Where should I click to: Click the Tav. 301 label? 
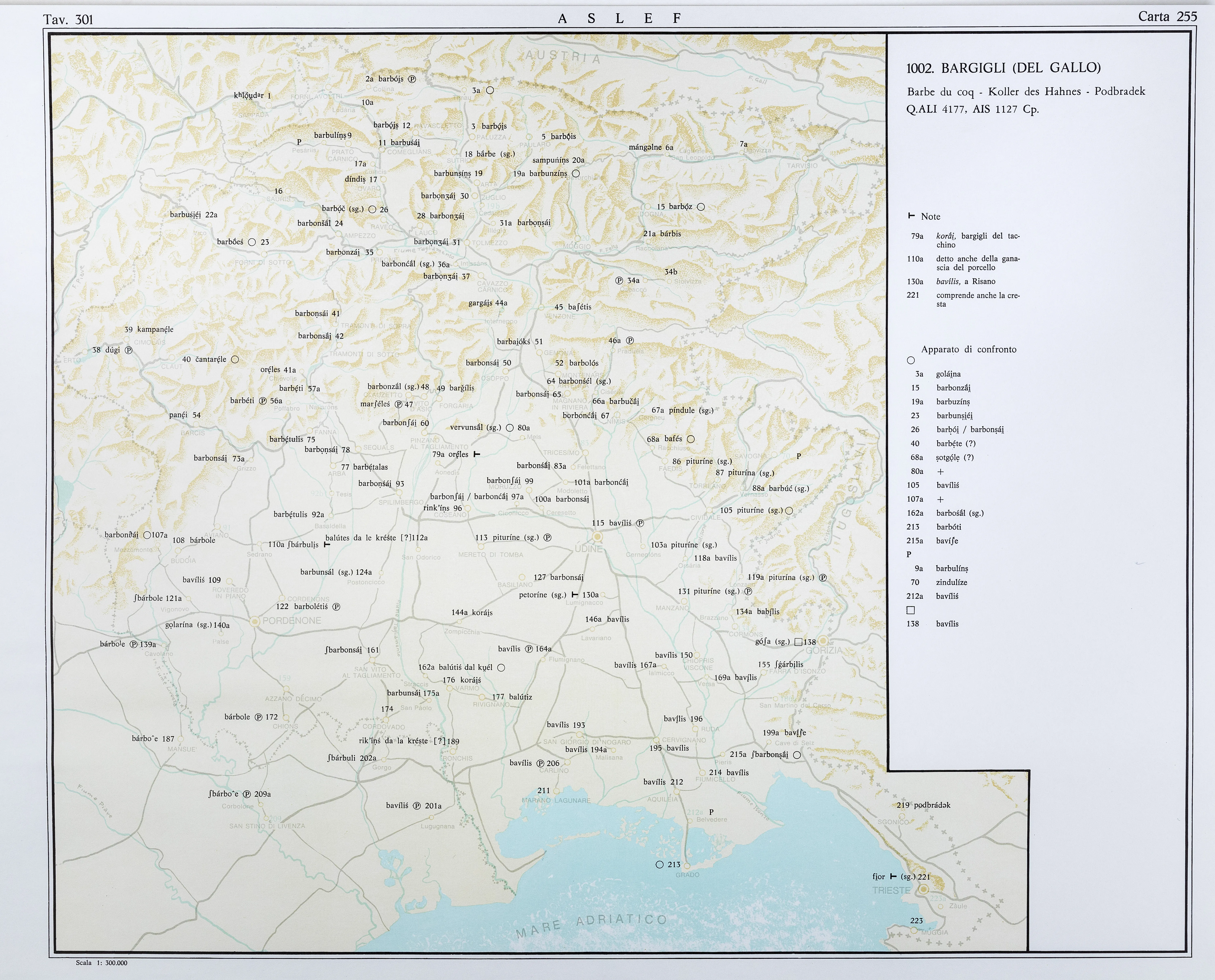click(68, 20)
